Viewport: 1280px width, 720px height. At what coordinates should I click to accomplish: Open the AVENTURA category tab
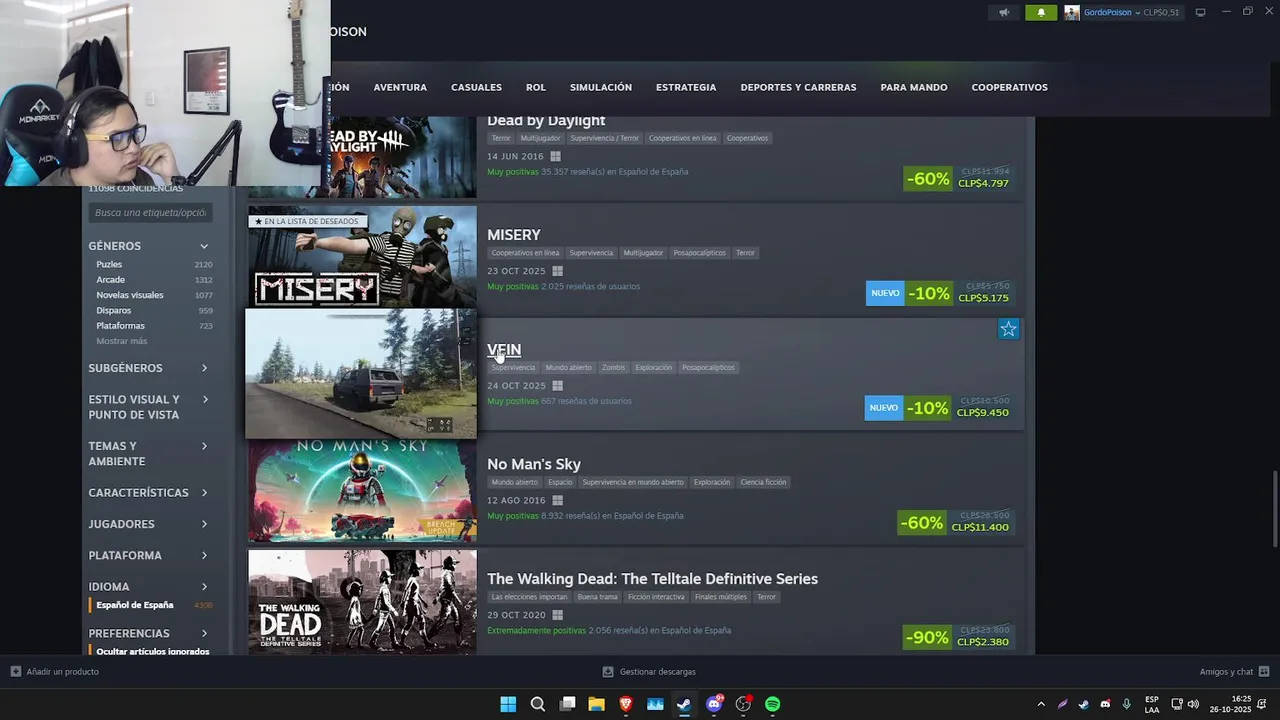coord(400,87)
